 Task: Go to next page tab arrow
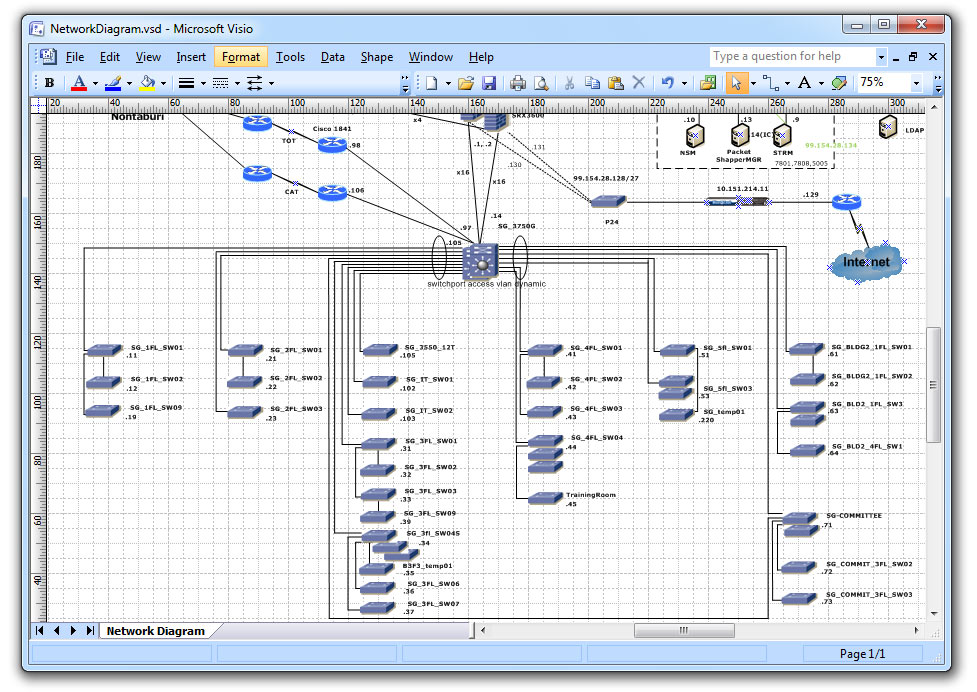tap(74, 630)
